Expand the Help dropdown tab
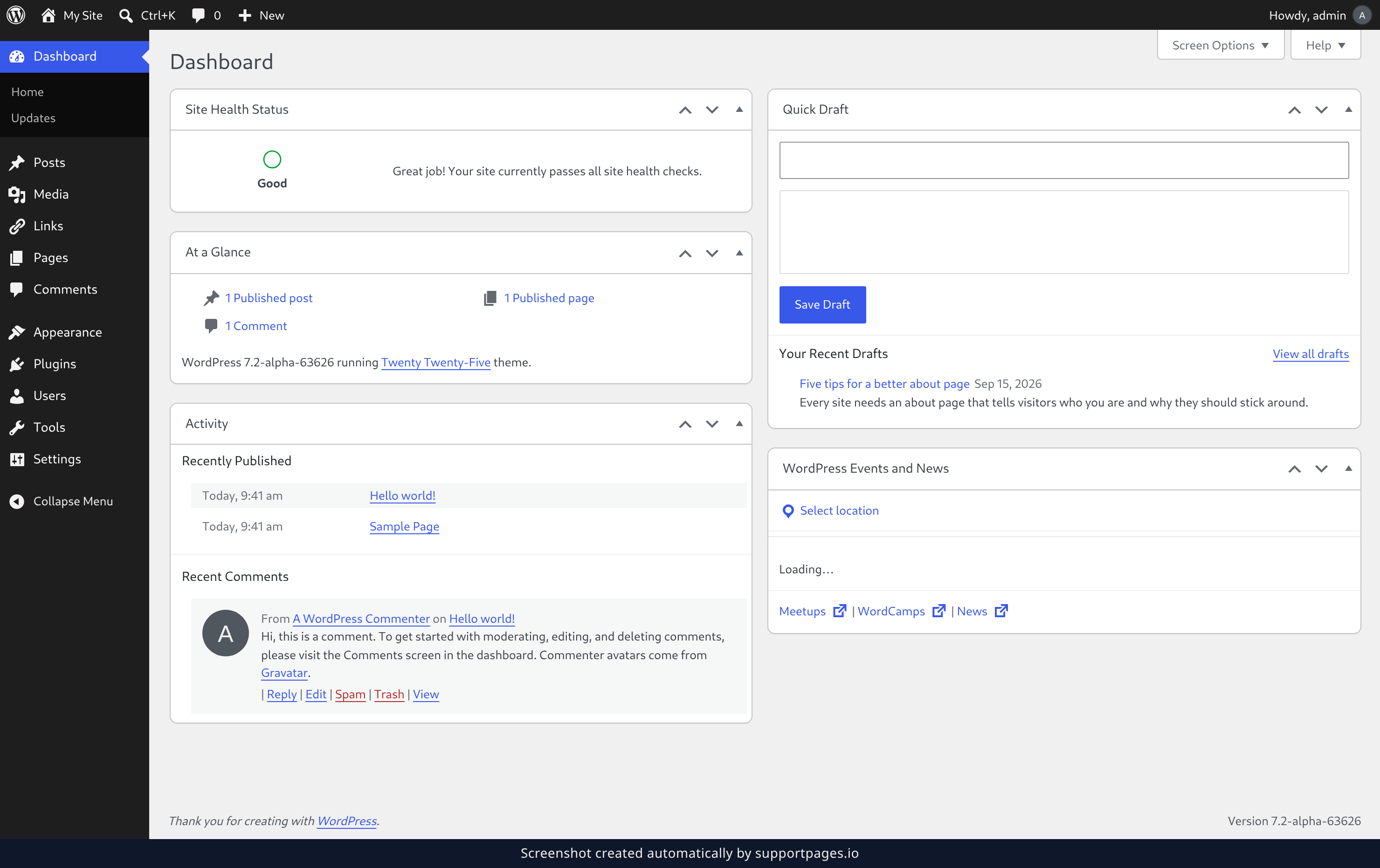Screen dimensions: 1380x868 [1325, 45]
